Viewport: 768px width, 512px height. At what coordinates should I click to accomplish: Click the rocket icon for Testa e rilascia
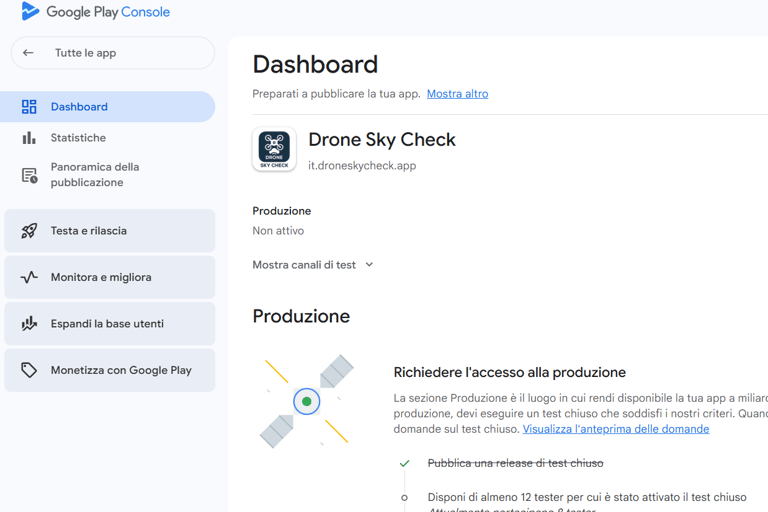(29, 231)
